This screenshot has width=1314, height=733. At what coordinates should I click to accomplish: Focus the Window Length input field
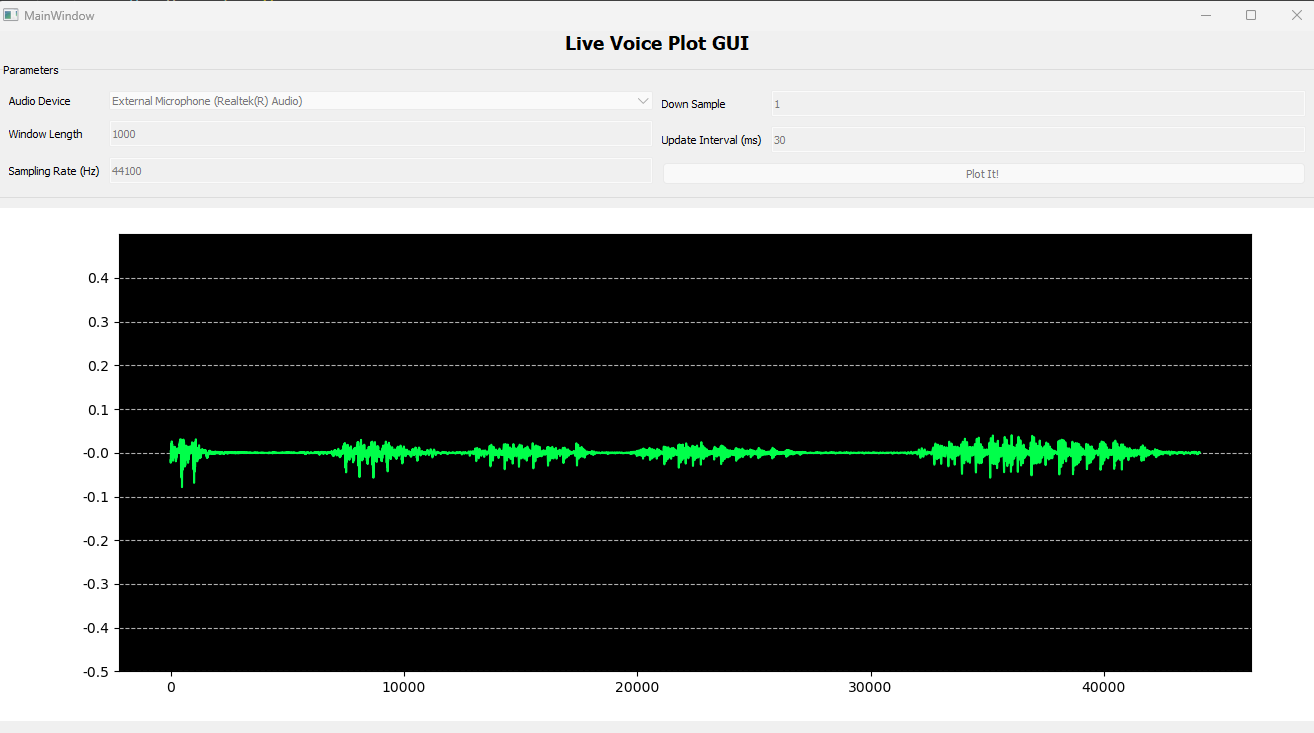point(380,134)
